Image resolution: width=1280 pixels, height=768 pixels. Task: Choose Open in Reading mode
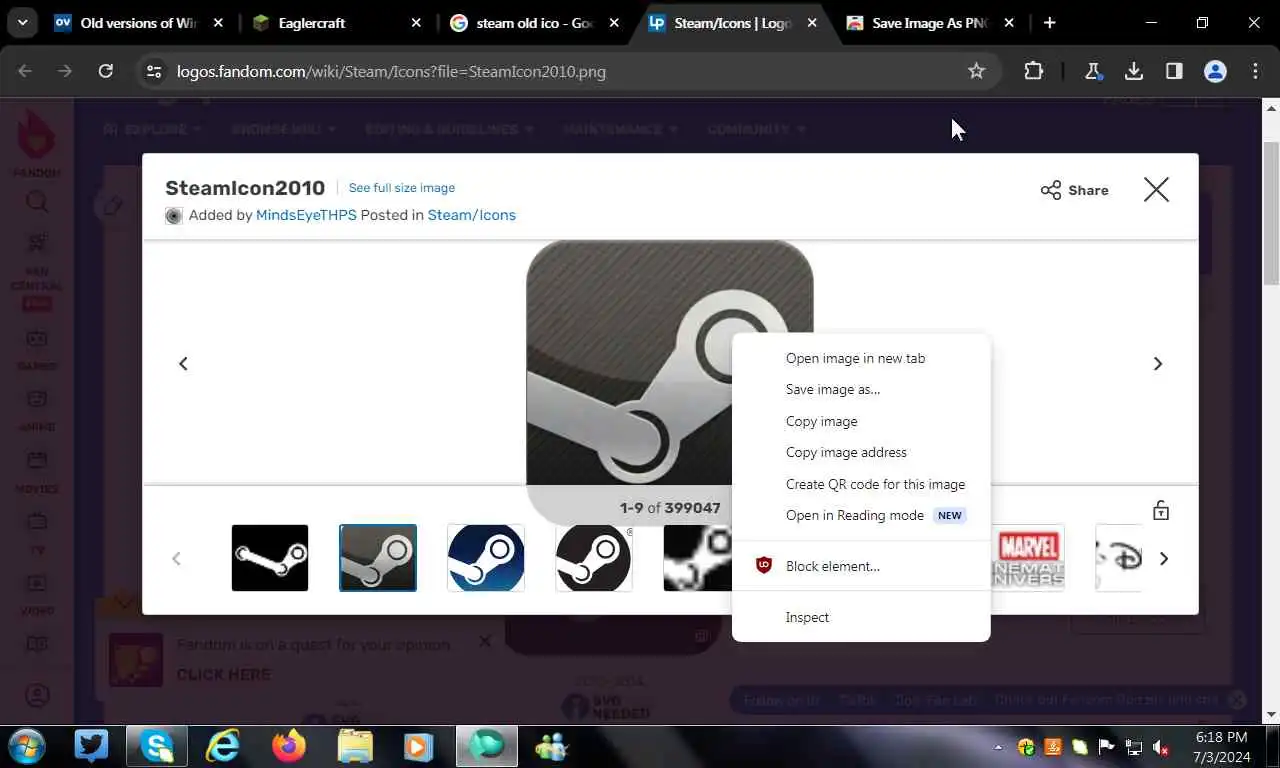(x=861, y=515)
